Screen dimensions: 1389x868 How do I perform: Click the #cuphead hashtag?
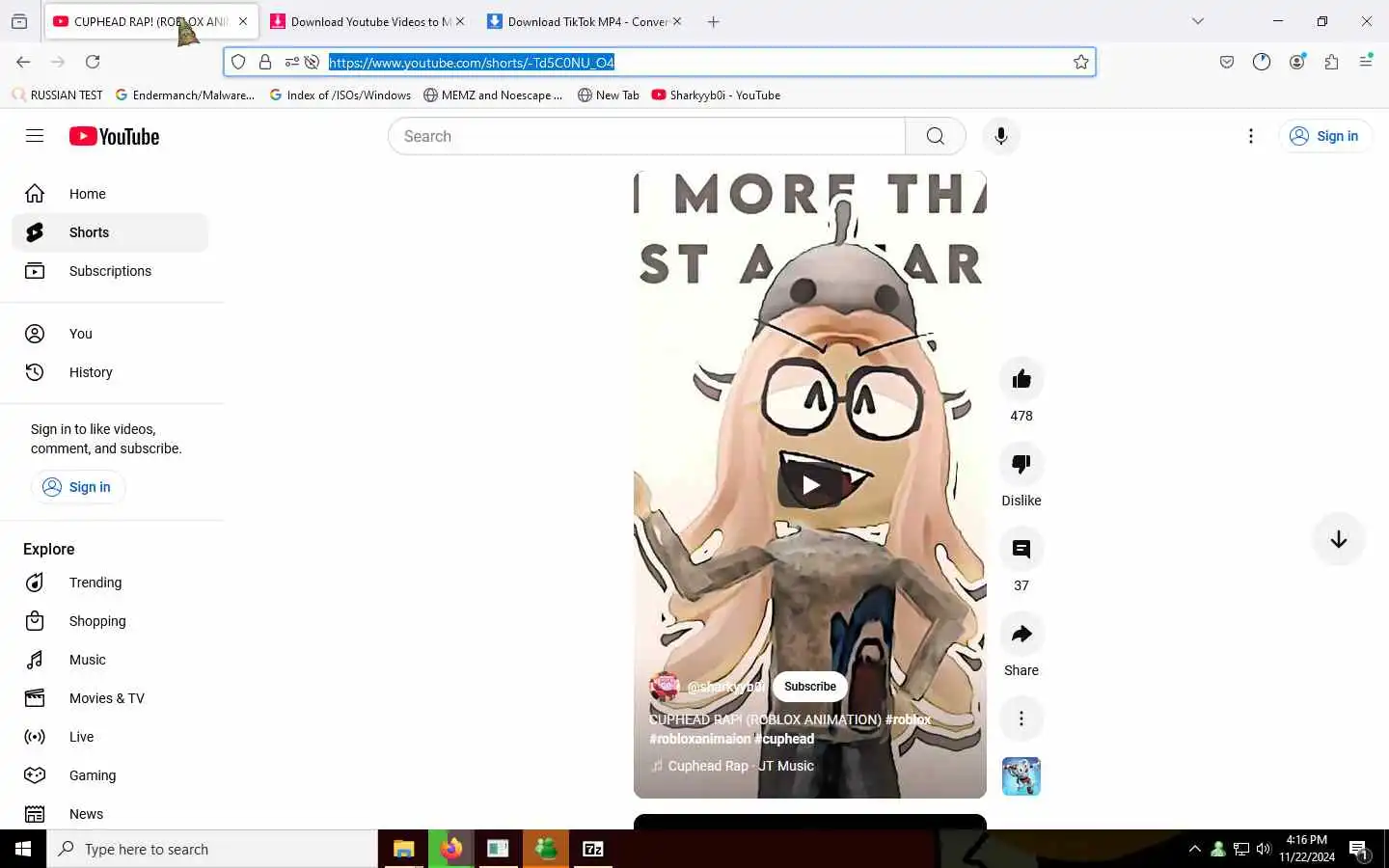pos(784,739)
